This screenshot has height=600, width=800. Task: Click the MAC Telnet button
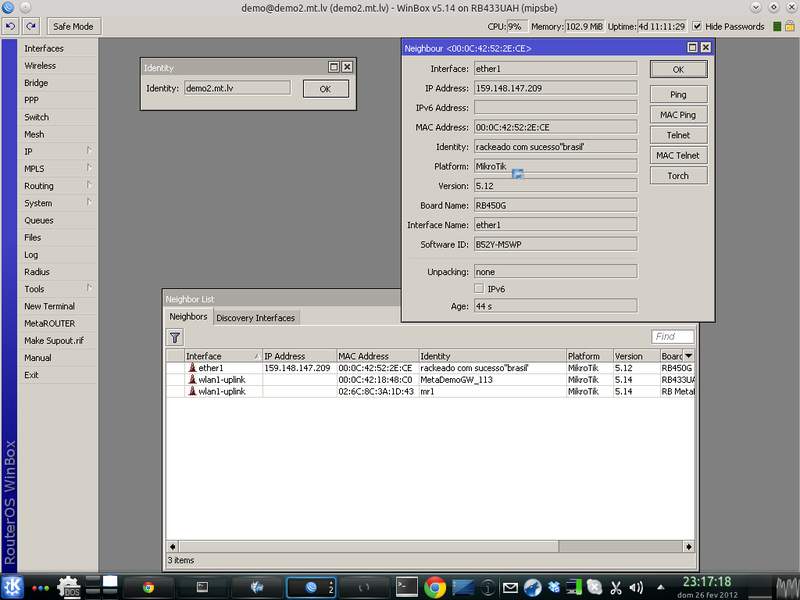click(x=678, y=155)
